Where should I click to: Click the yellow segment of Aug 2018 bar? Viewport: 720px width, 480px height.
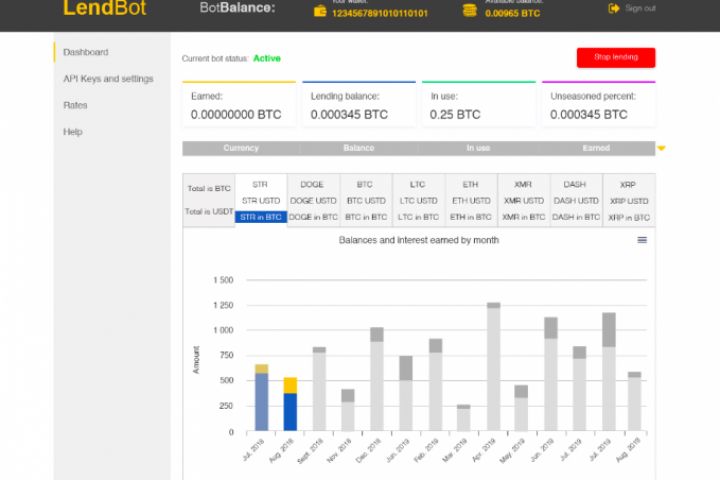tap(290, 385)
